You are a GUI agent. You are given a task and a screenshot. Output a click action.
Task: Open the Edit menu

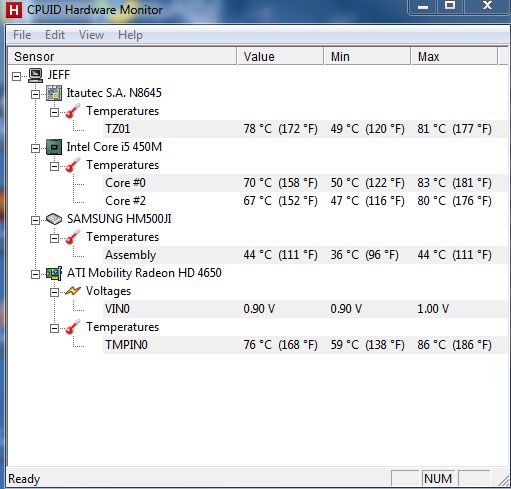click(55, 35)
